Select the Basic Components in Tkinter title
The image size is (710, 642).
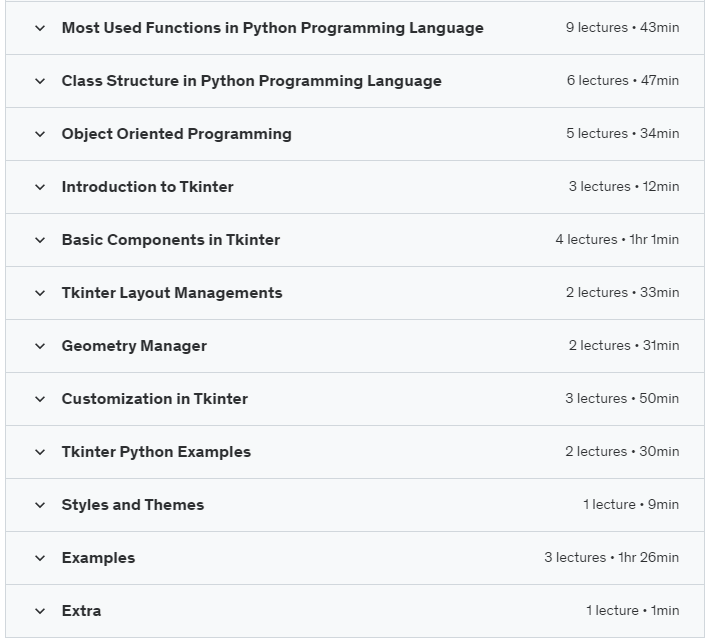[171, 240]
